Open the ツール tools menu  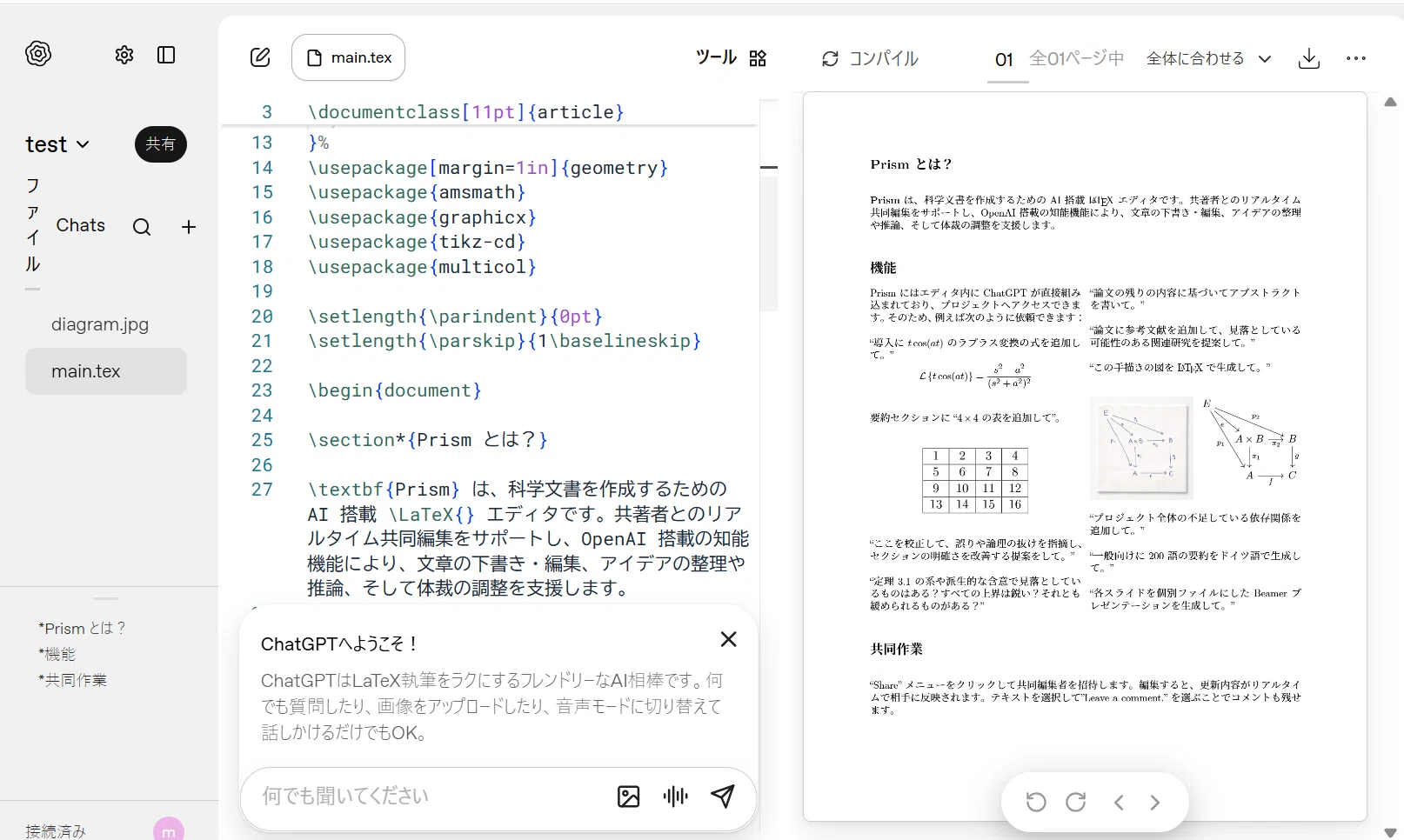[731, 57]
